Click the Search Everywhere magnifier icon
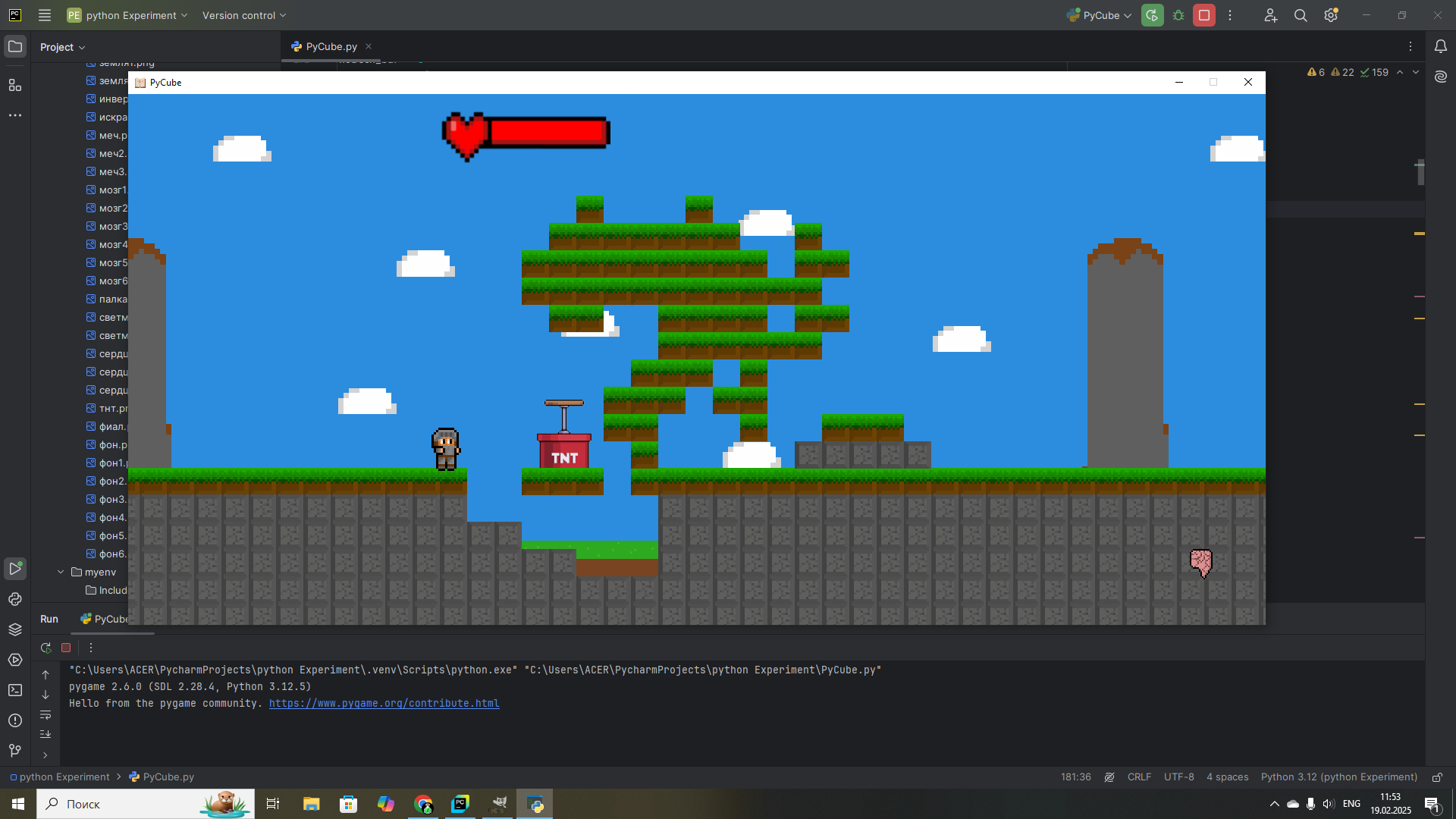This screenshot has width=1456, height=819. (x=1301, y=15)
